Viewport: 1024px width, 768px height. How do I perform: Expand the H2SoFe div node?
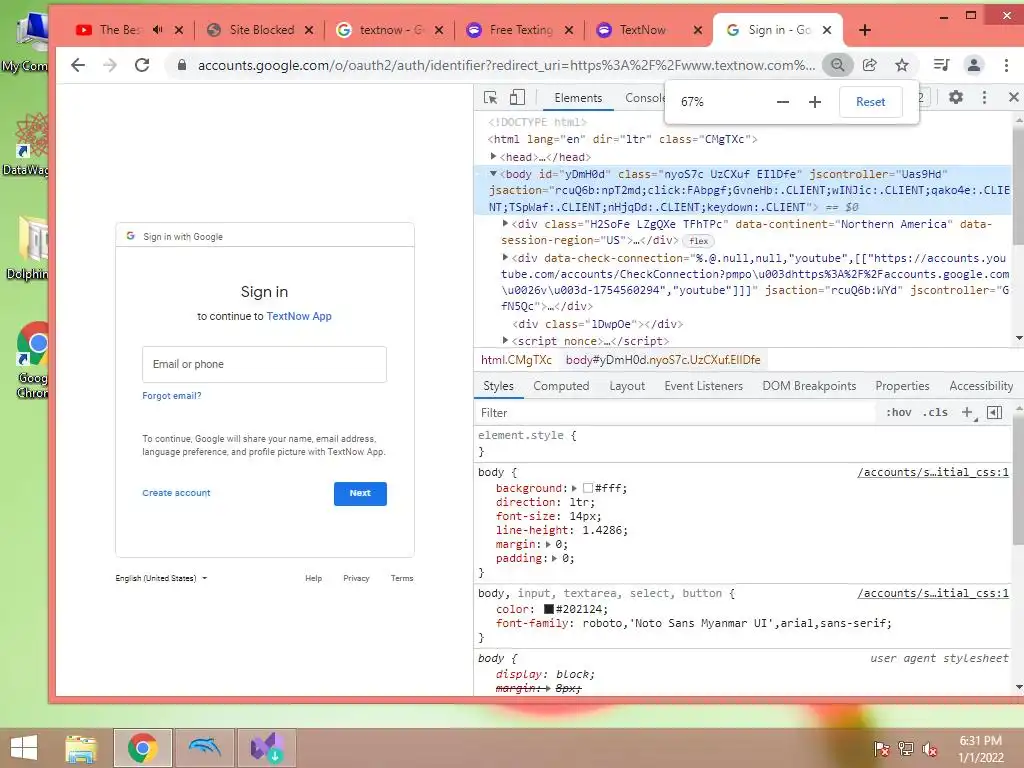(505, 223)
